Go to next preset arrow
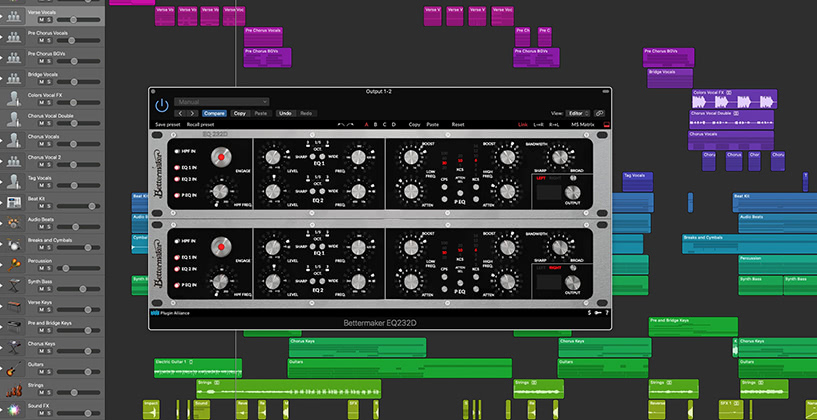The width and height of the screenshot is (817, 420). (193, 113)
